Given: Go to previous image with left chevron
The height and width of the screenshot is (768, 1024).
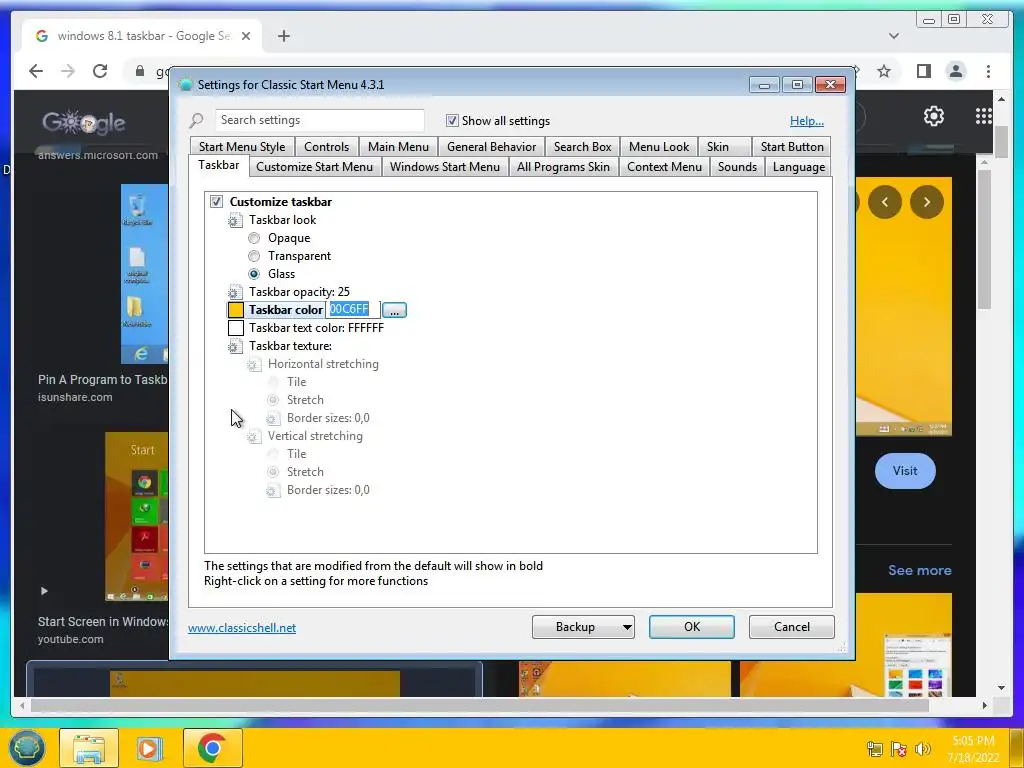Looking at the screenshot, I should click(x=885, y=202).
